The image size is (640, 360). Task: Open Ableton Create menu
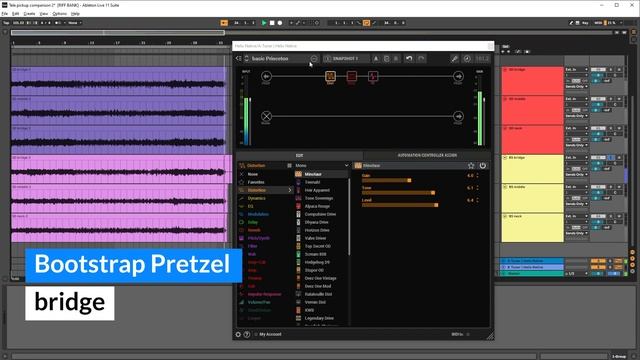(29, 13)
